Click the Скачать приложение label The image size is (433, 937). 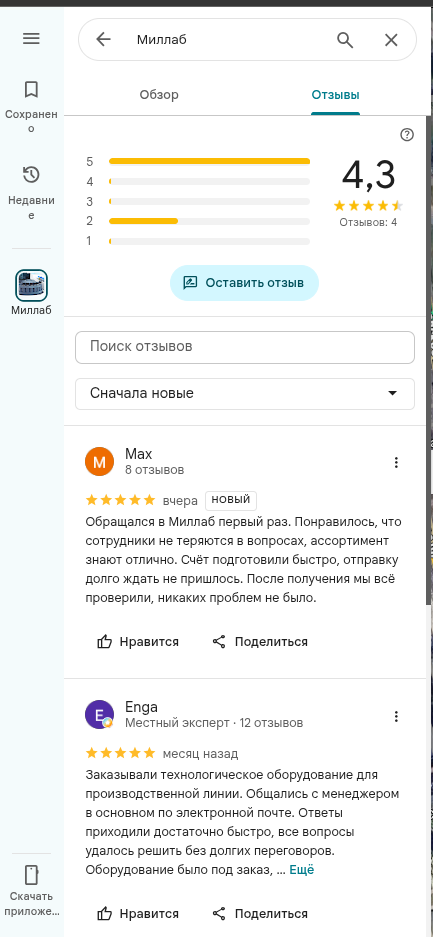coord(31,904)
